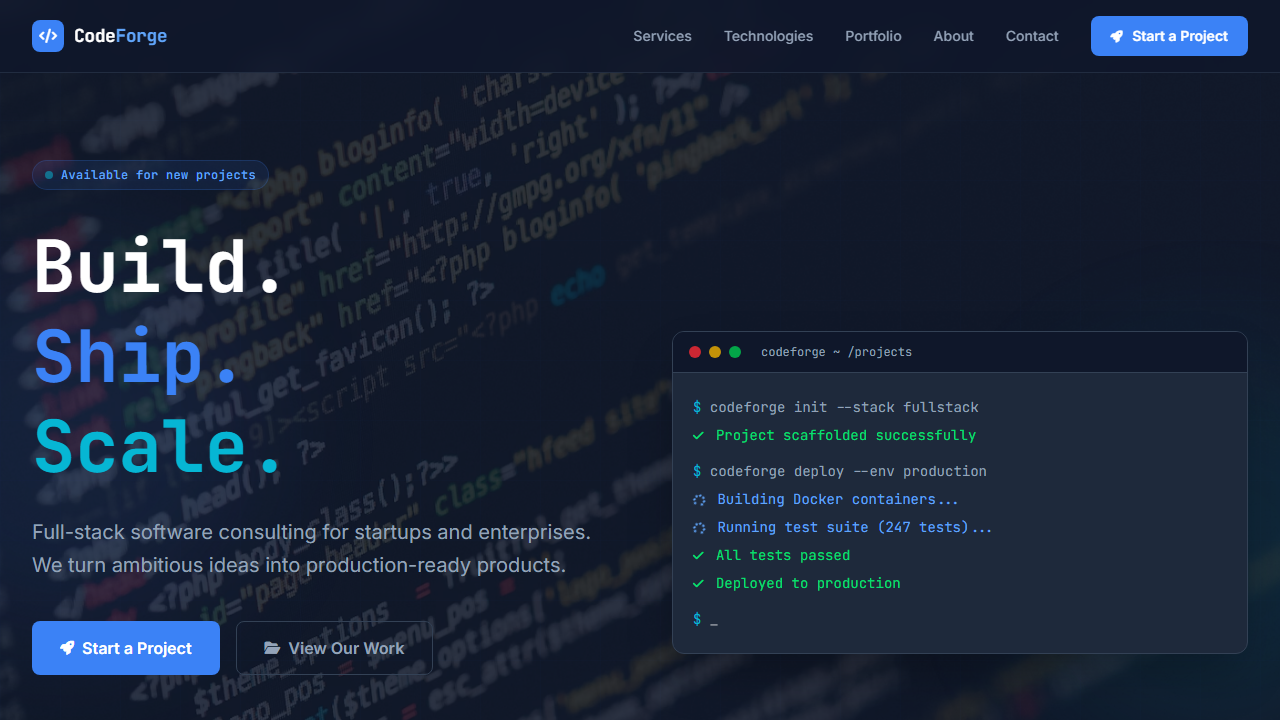Click the Deployed to production line

pos(797,583)
